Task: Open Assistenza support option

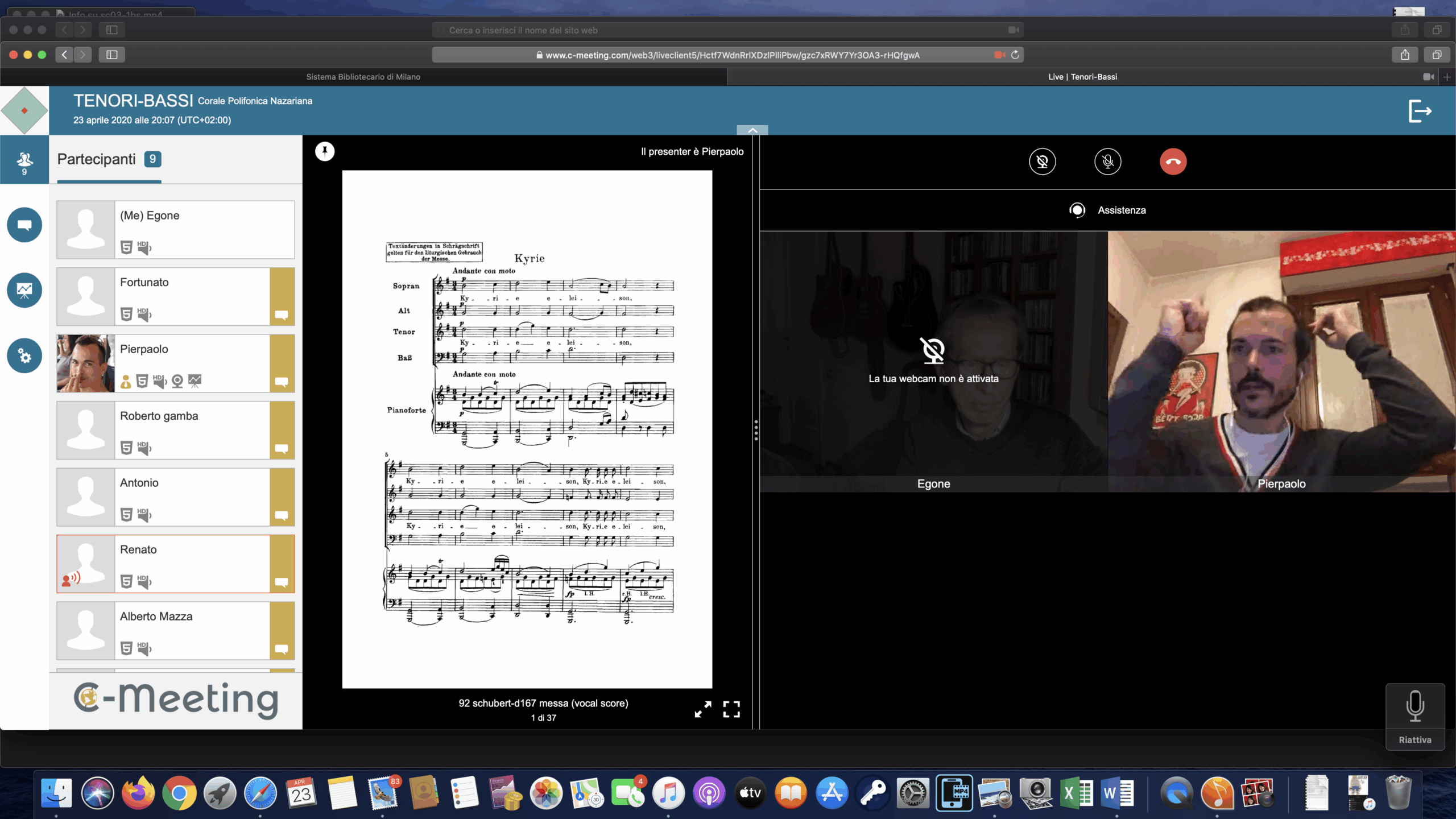Action: pos(1107,210)
